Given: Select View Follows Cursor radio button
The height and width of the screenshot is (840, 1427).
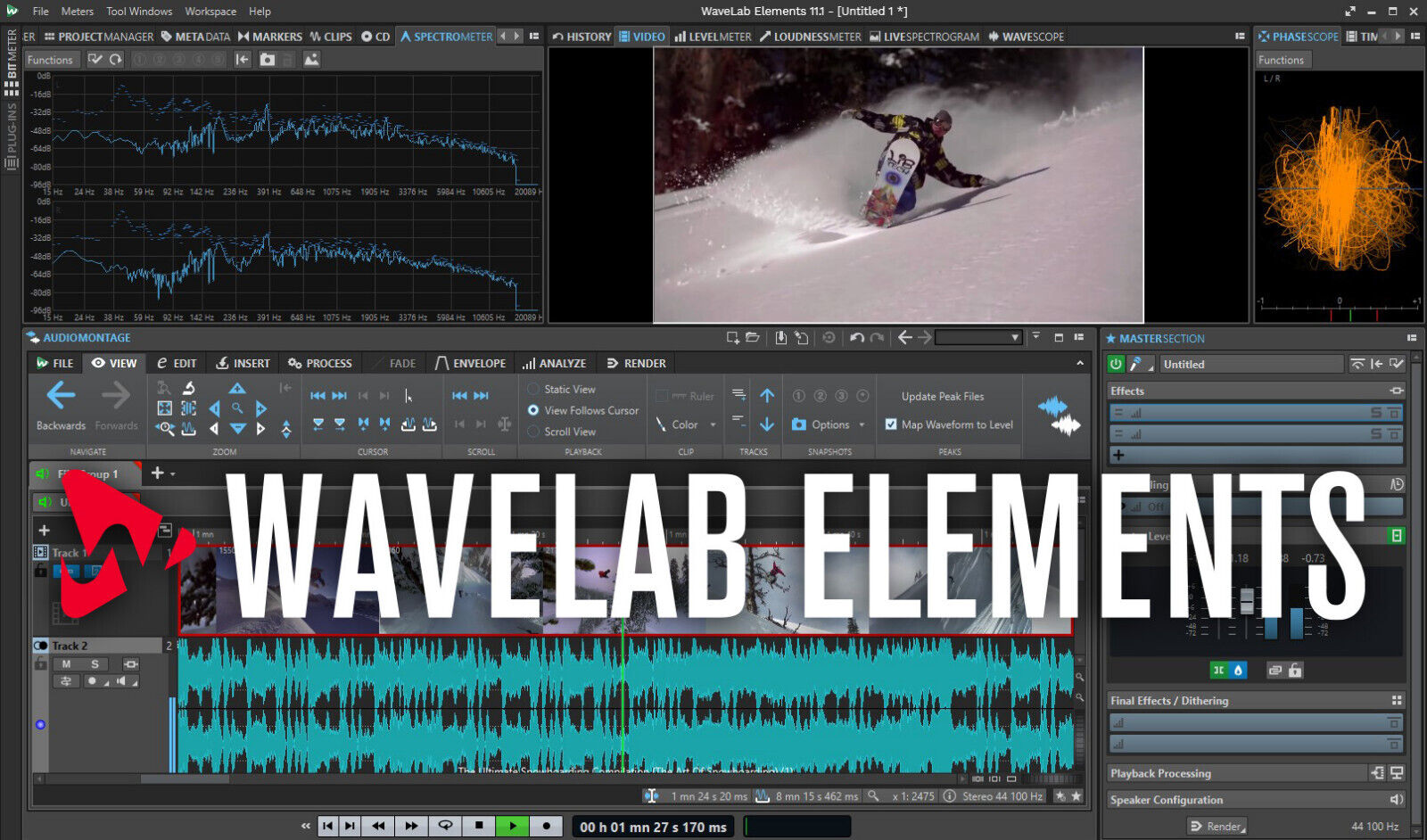Looking at the screenshot, I should [533, 411].
